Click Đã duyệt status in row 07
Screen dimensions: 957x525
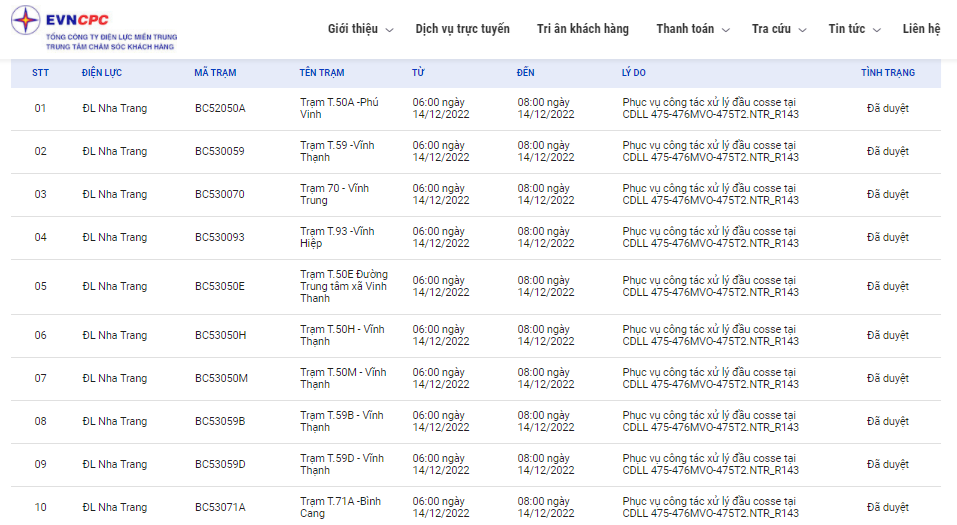(887, 378)
